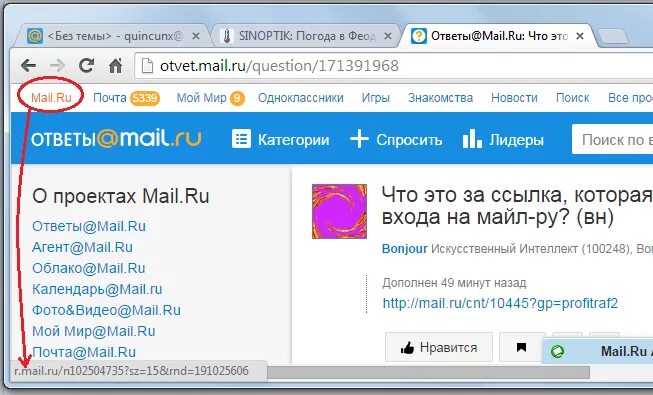The width and height of the screenshot is (653, 395).
Task: Click the bookmark flag button
Action: (x=522, y=347)
